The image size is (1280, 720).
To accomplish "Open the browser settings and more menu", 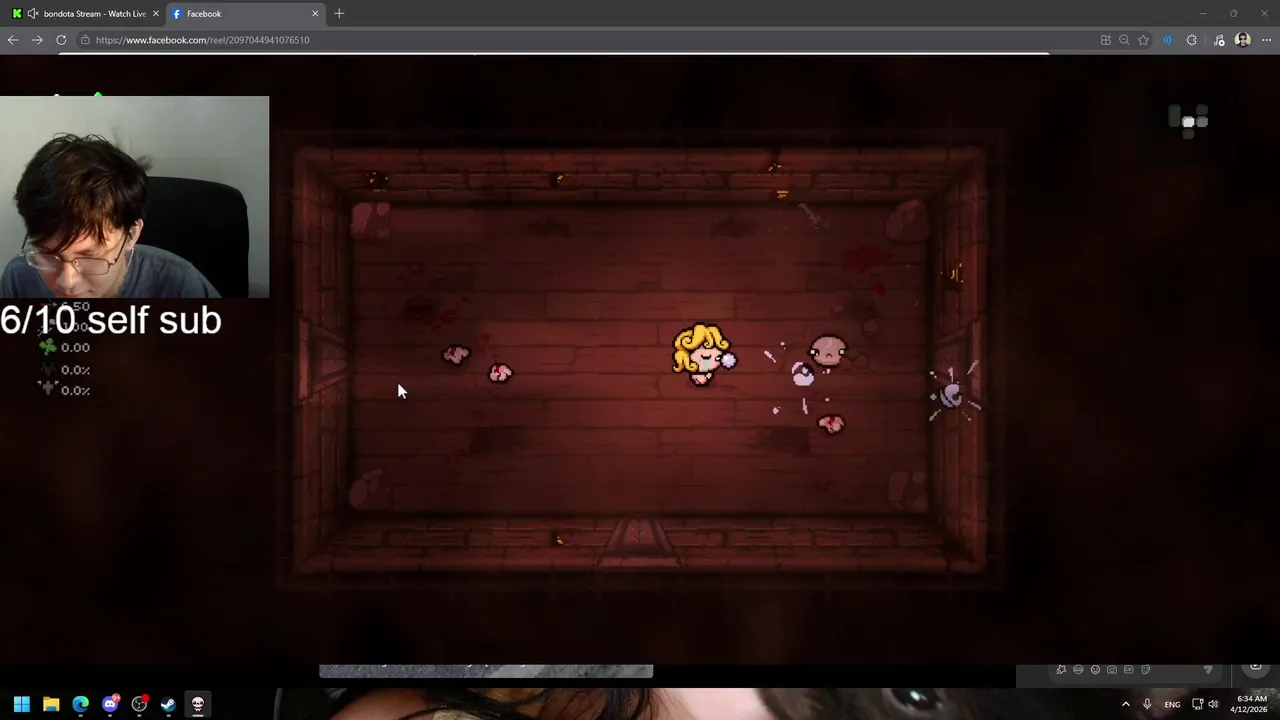I will pos(1266,40).
